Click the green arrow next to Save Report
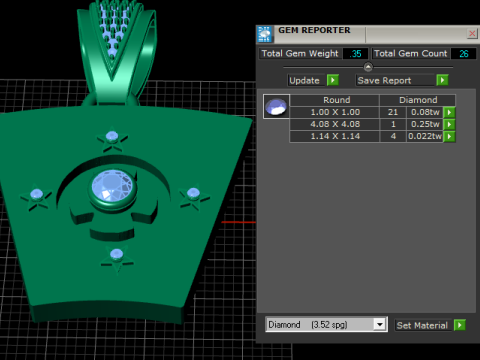480x360 pixels. coord(442,80)
